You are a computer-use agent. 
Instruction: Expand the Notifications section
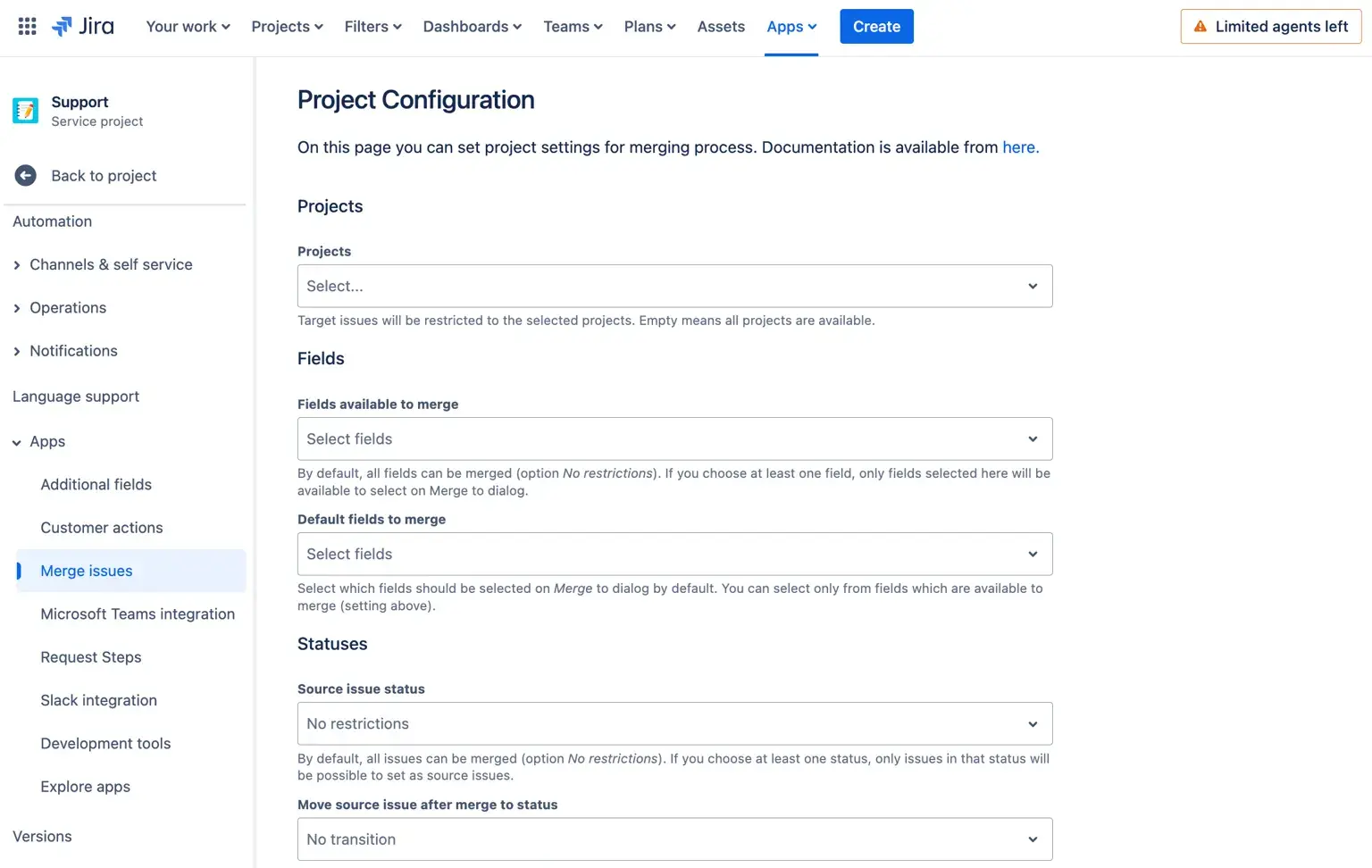(17, 352)
